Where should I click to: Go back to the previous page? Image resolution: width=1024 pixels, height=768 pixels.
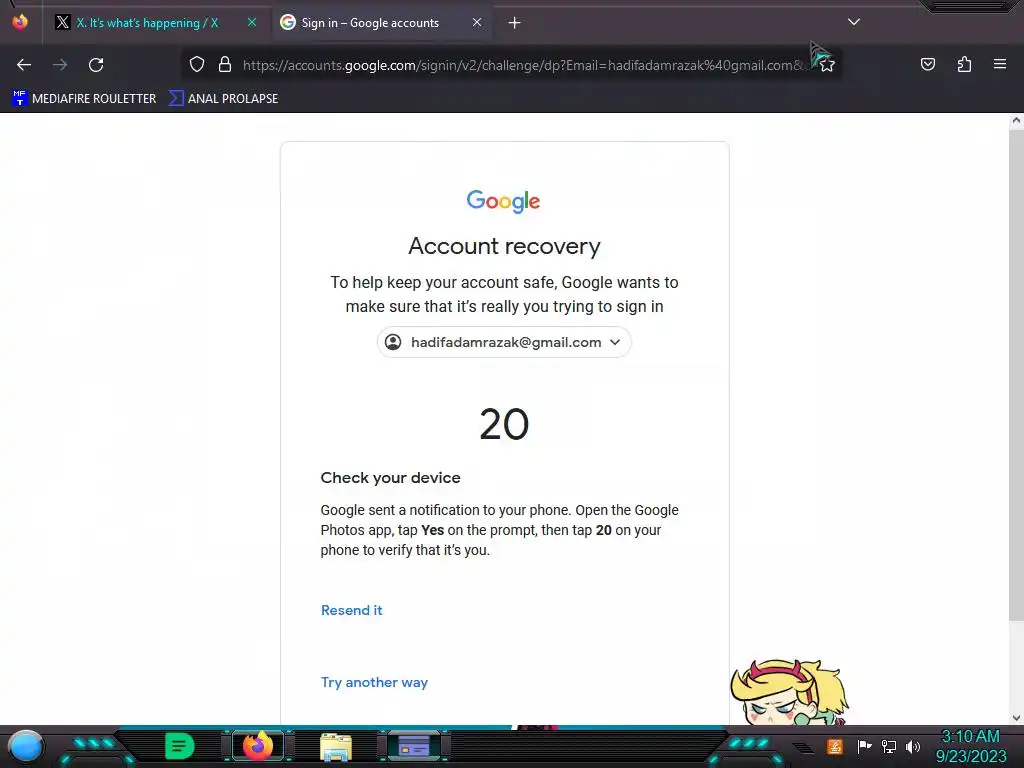pos(24,65)
